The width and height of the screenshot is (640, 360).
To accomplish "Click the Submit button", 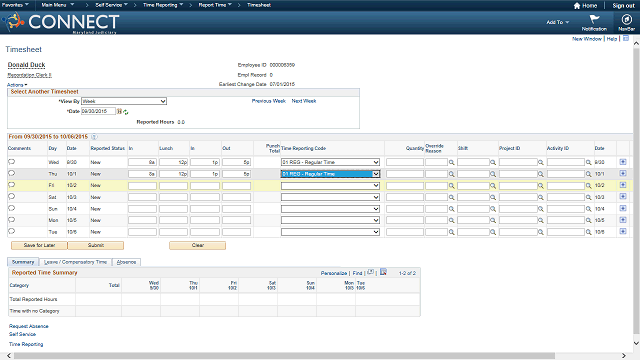I will [96, 245].
